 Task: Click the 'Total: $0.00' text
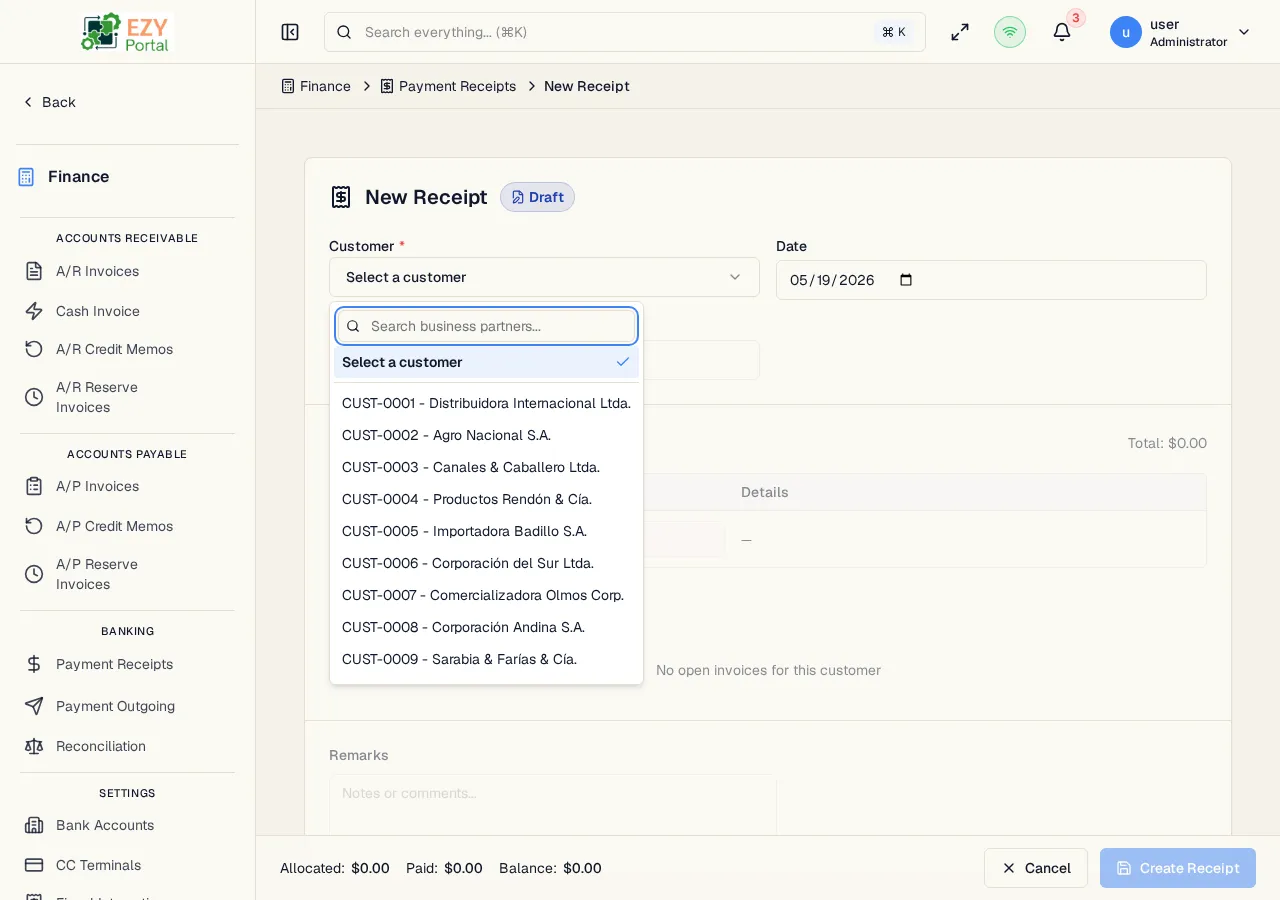click(x=1167, y=443)
